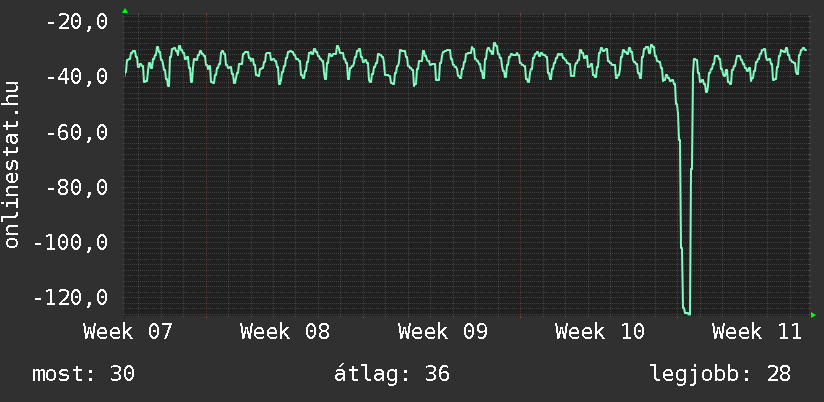Click the "átlag: 36" average value
This screenshot has width=824, height=402.
pyautogui.click(x=395, y=374)
